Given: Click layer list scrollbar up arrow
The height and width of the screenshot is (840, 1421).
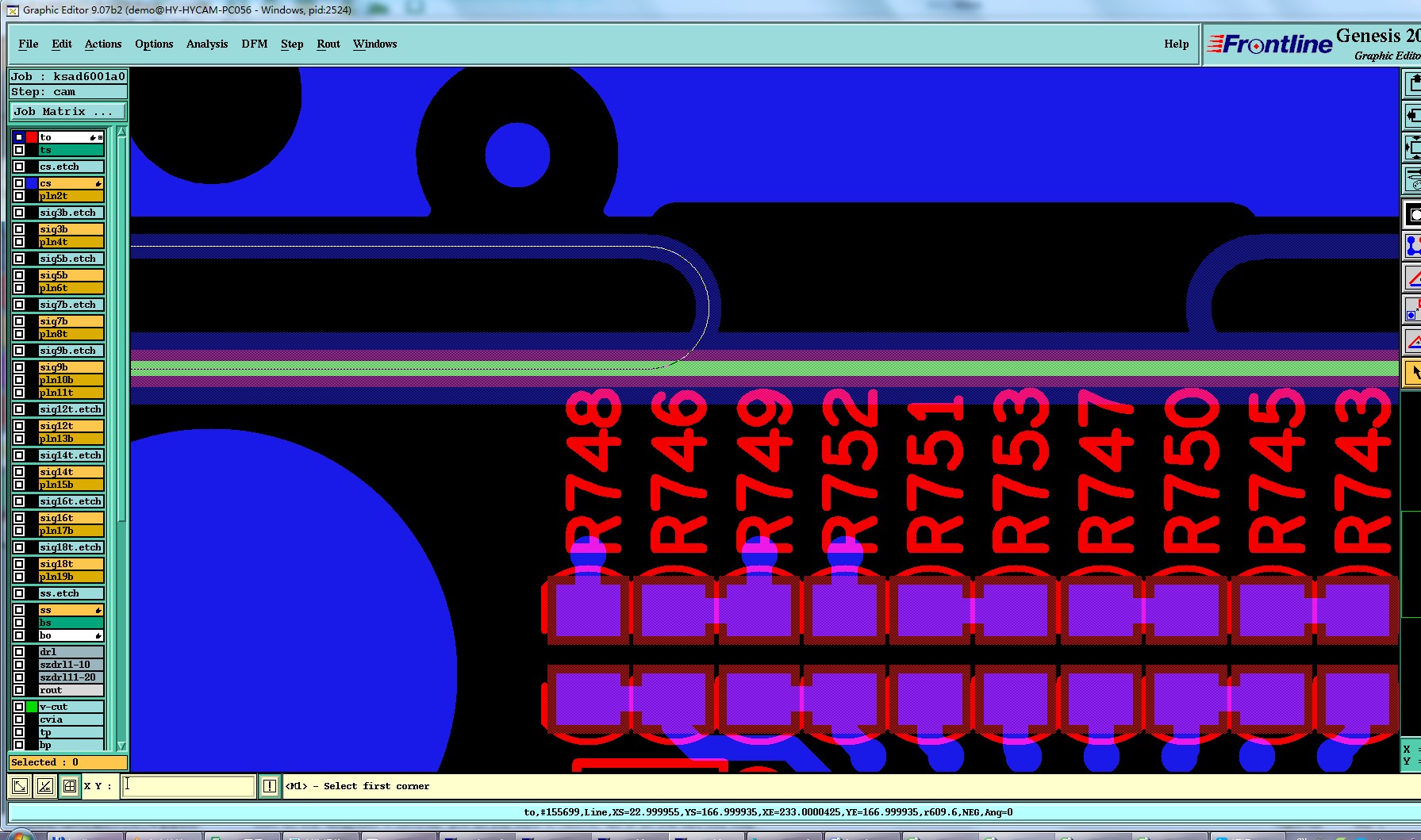Looking at the screenshot, I should 121,132.
